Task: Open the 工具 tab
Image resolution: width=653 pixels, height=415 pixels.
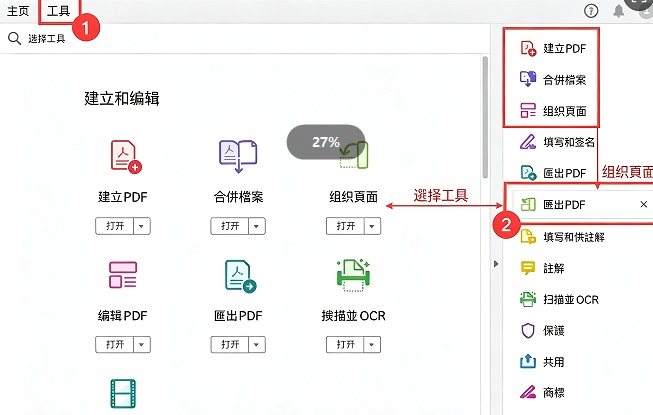Action: pos(58,11)
